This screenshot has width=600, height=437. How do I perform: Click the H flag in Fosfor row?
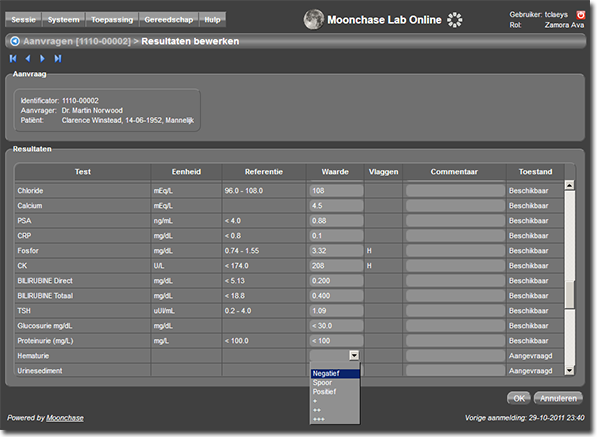(369, 251)
